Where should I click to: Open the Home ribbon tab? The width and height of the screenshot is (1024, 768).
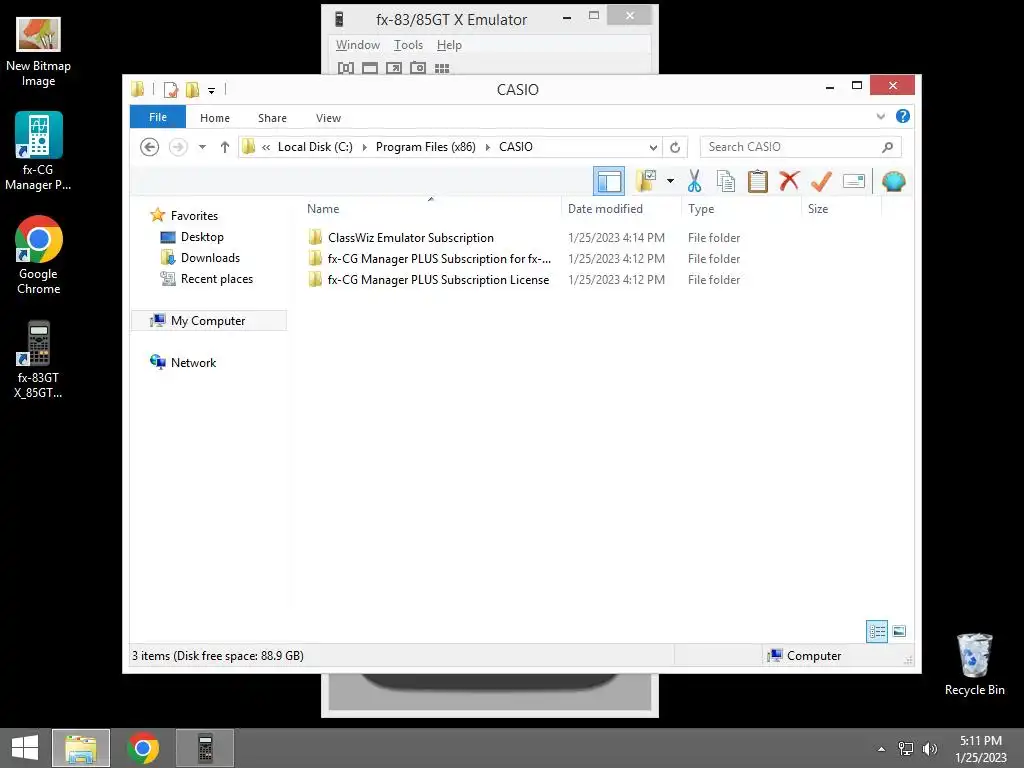pos(215,118)
